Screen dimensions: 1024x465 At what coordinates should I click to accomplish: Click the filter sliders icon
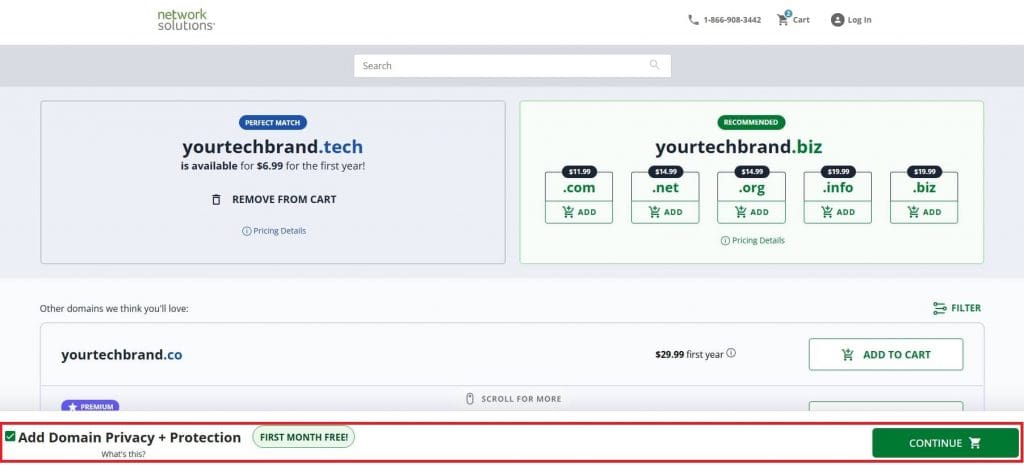coord(939,308)
